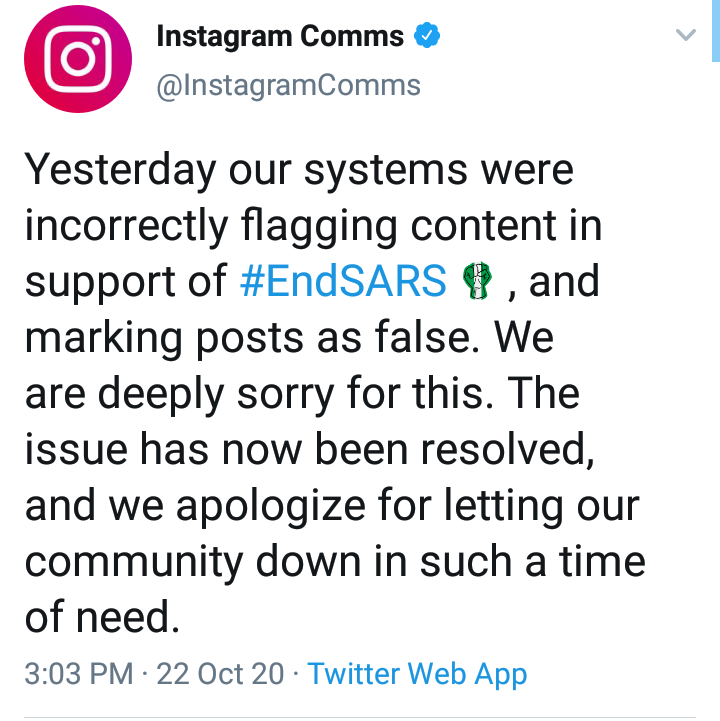Image resolution: width=720 pixels, height=721 pixels.
Task: Click the green-white fist emoji after #EndSARS
Action: [x=478, y=280]
